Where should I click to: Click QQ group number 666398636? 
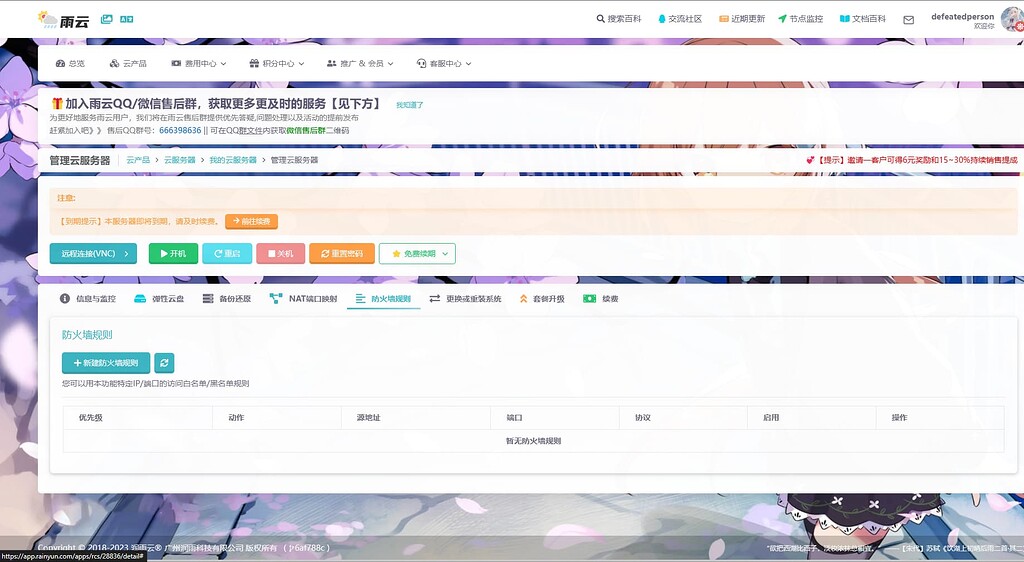click(x=180, y=131)
